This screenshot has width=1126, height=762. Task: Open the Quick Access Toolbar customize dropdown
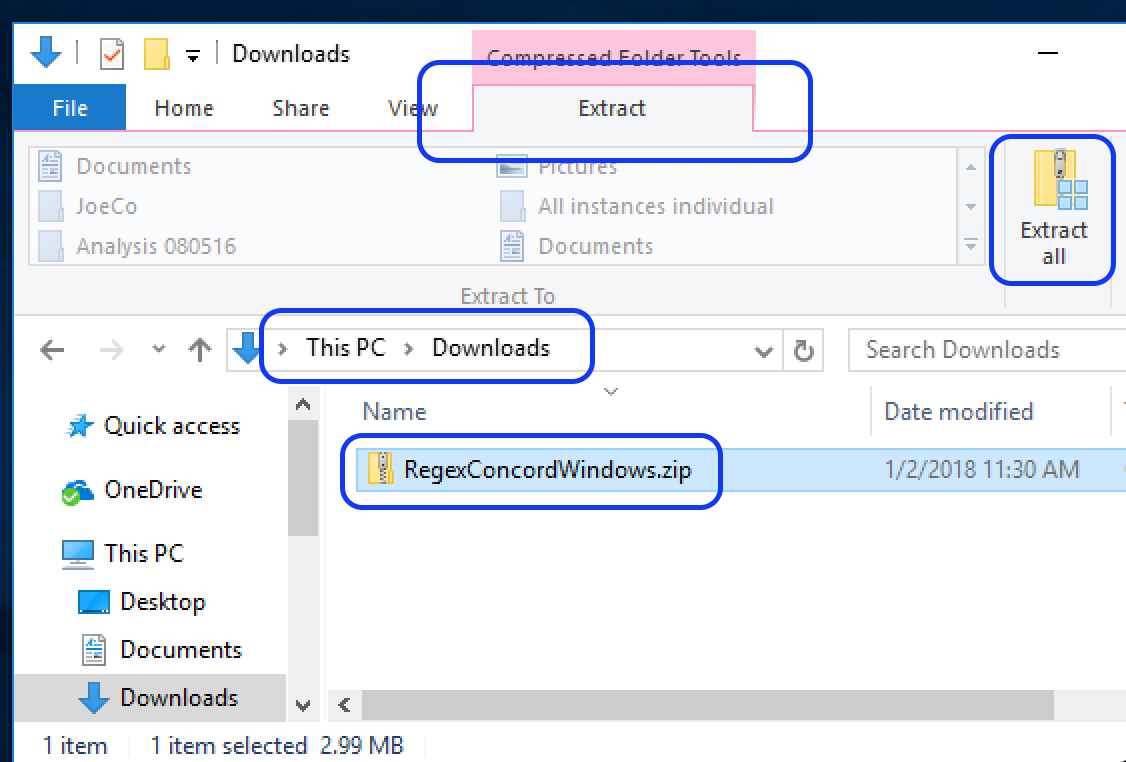click(x=194, y=55)
